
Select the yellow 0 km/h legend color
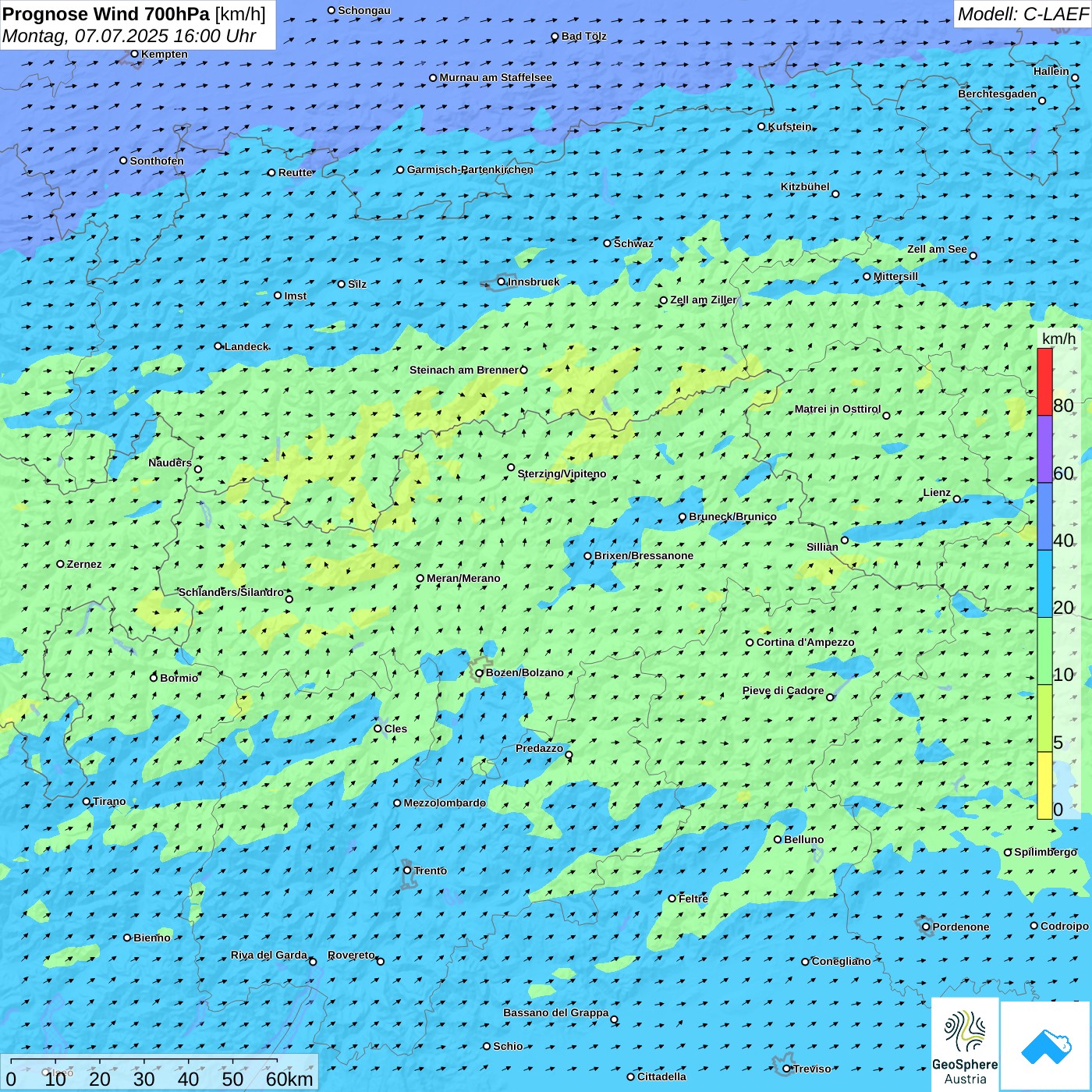1044,785
